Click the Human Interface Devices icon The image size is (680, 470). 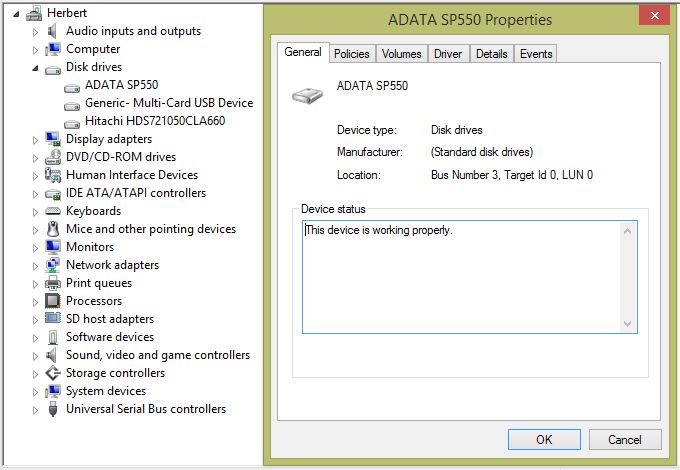click(x=53, y=175)
